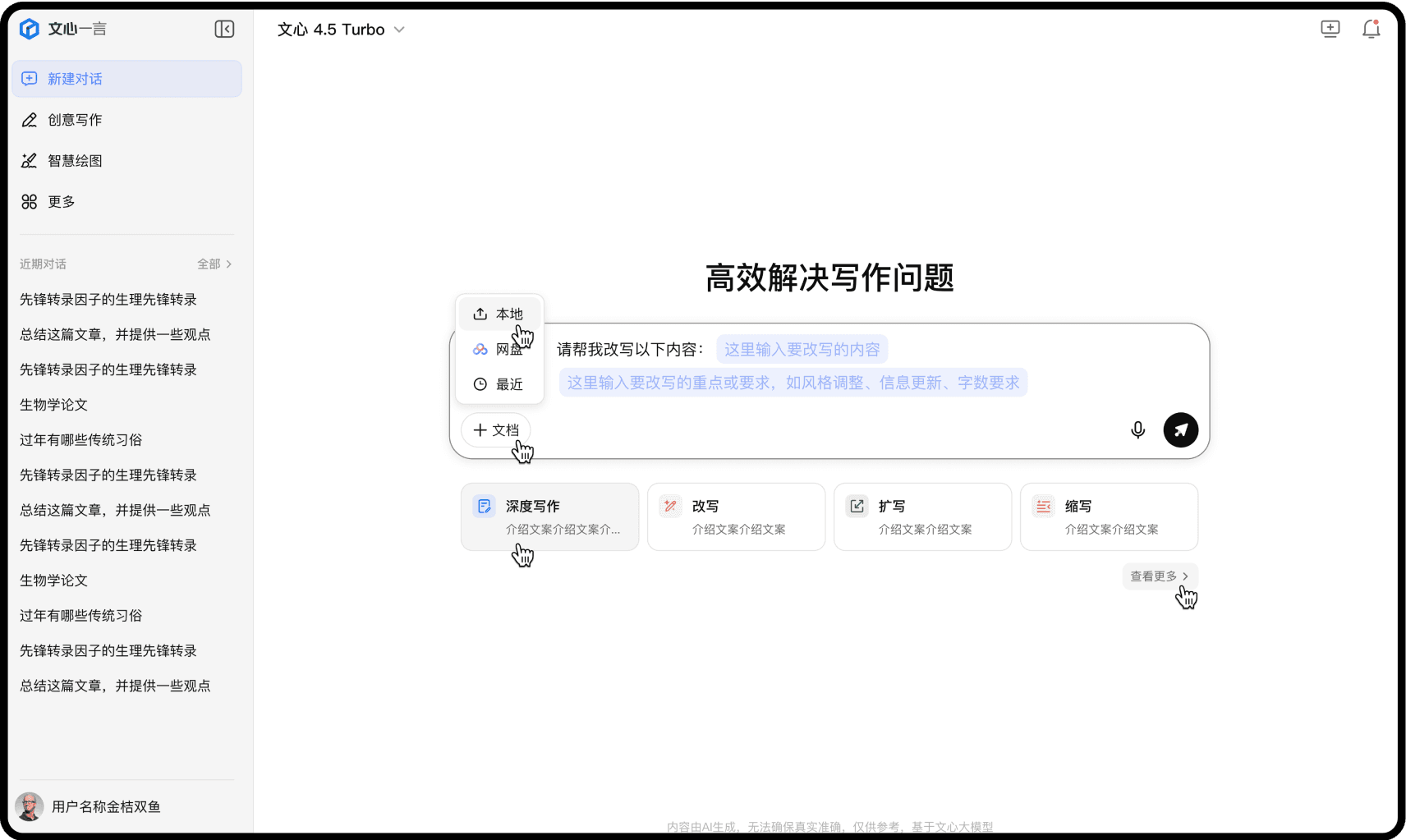Open 创意写作 in the sidebar
The width and height of the screenshot is (1406, 840).
tap(126, 120)
